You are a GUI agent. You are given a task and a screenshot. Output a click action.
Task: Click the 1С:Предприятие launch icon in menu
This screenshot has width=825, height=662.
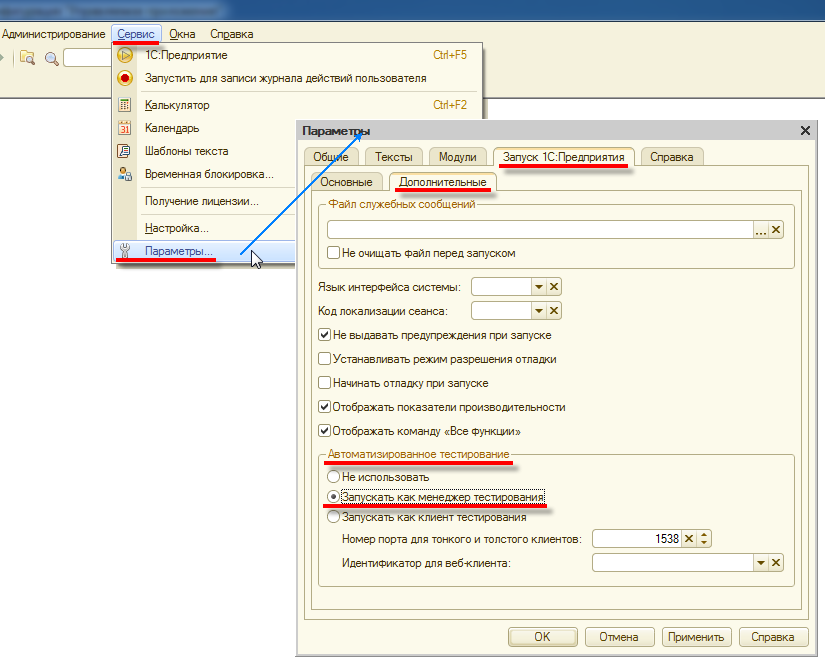(x=125, y=55)
